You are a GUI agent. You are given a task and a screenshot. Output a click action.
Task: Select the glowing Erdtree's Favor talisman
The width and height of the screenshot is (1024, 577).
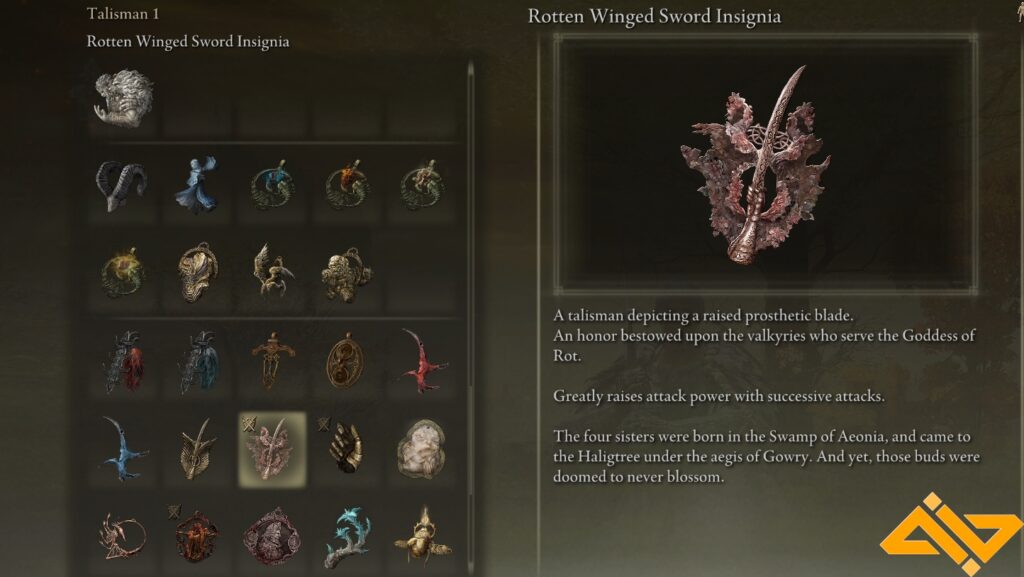pyautogui.click(x=123, y=273)
